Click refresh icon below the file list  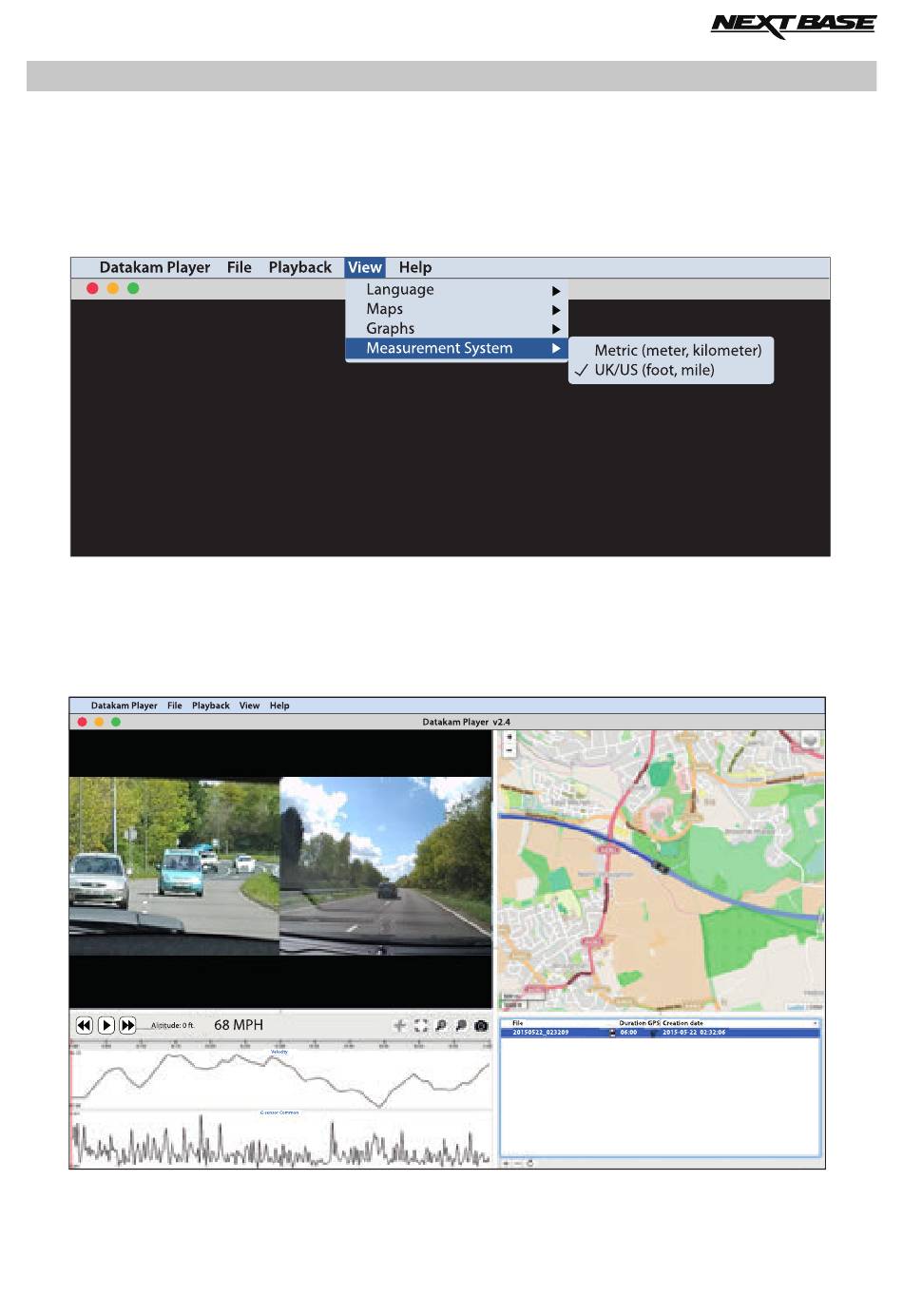[x=529, y=1163]
